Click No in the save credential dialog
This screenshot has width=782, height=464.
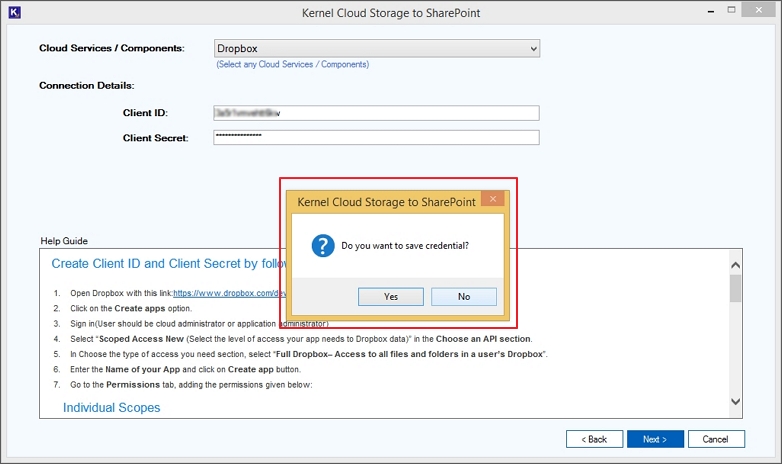click(x=464, y=296)
